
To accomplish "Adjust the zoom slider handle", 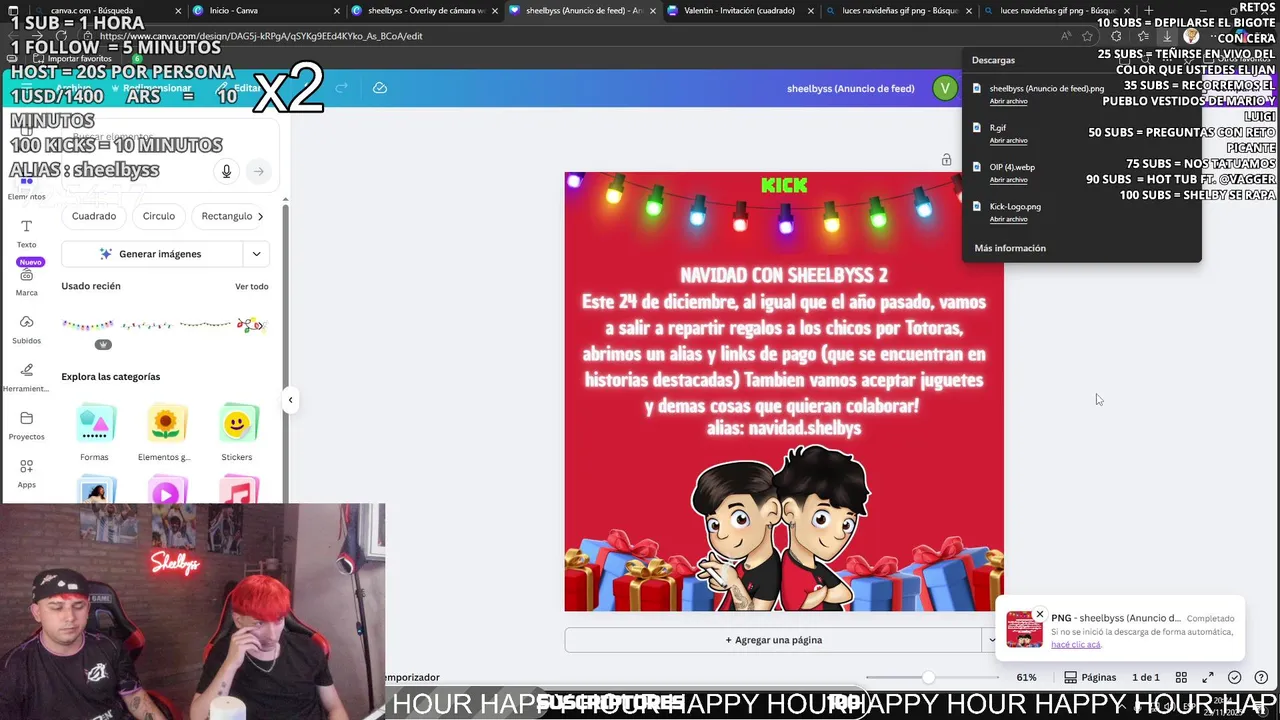I will tap(929, 677).
